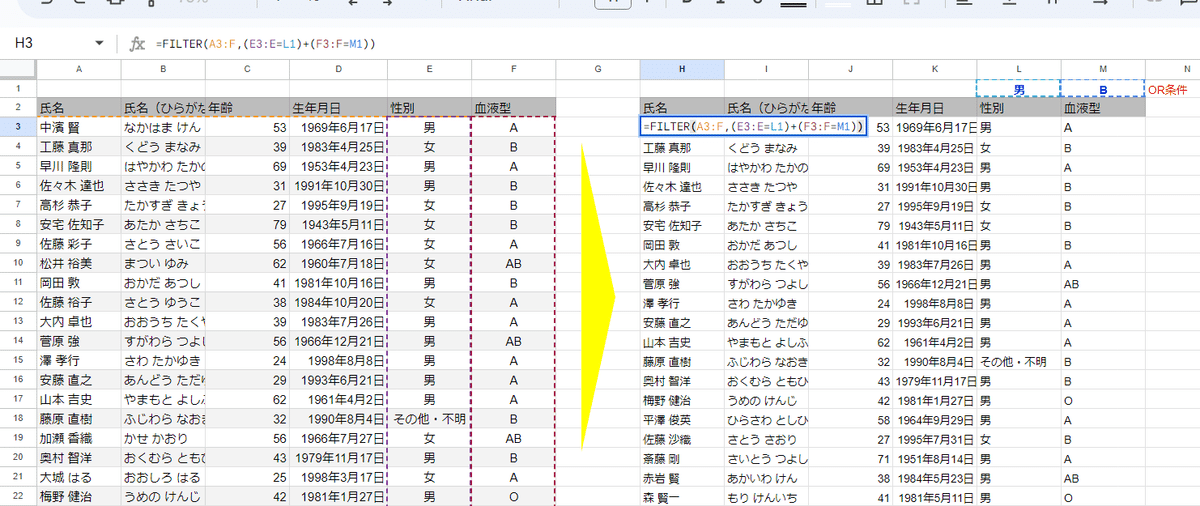Click the name 工藤 真那 in column A
Image resolution: width=1200 pixels, height=506 pixels.
pos(65,147)
